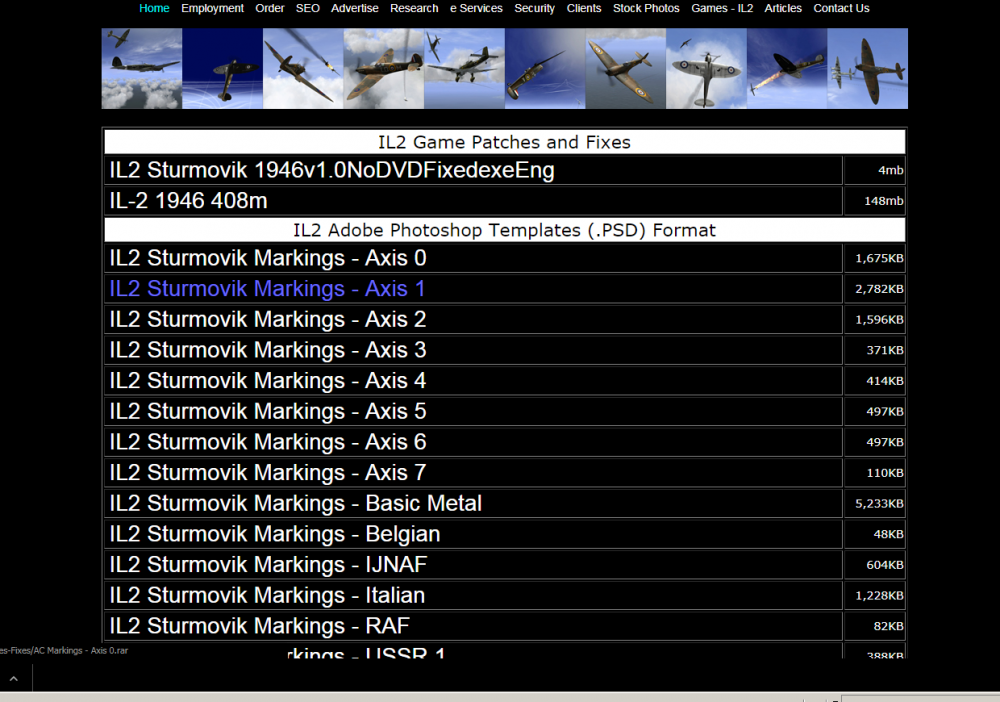The width and height of the screenshot is (1000, 702).
Task: Click the bomber above clouds banner thumbnail
Action: coord(142,68)
